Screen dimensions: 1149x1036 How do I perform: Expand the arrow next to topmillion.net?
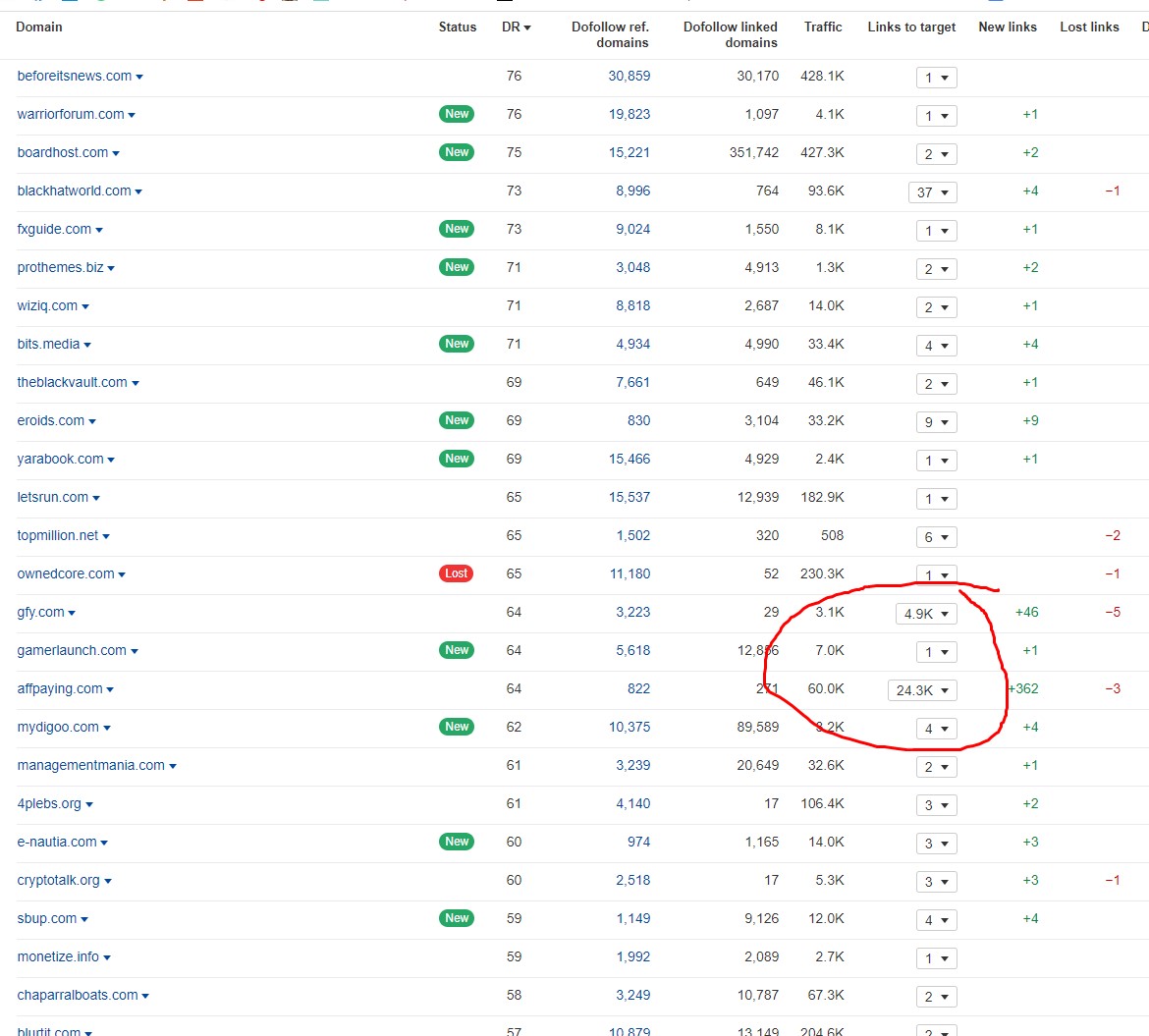click(x=105, y=537)
